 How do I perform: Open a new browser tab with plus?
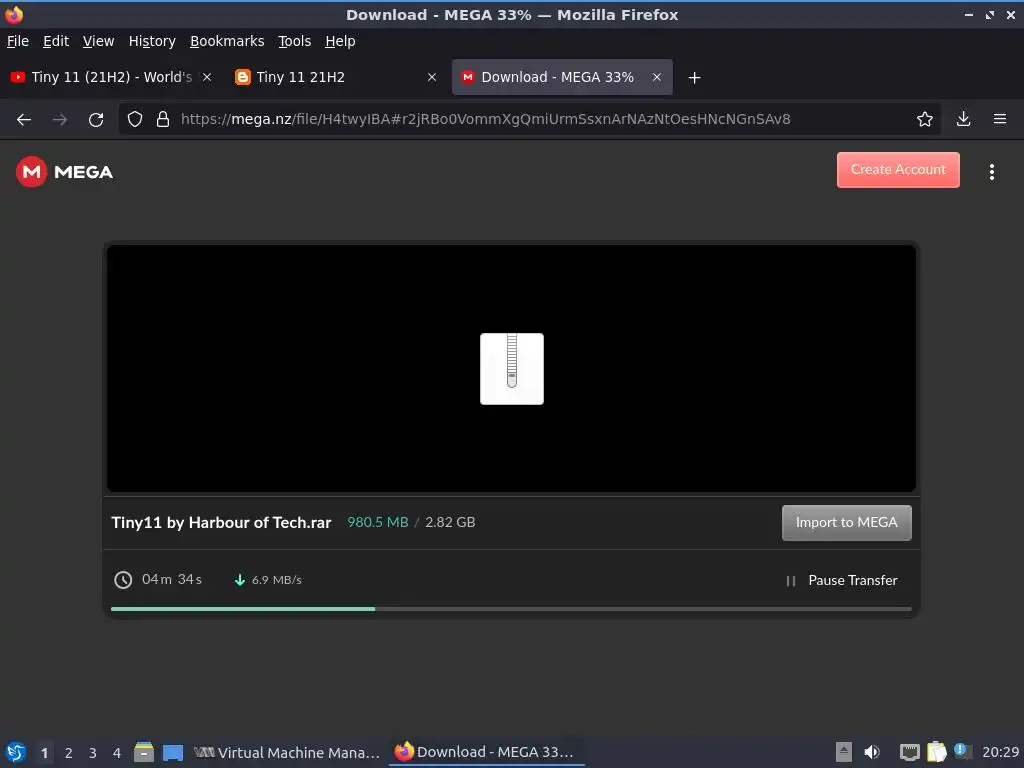tap(694, 78)
